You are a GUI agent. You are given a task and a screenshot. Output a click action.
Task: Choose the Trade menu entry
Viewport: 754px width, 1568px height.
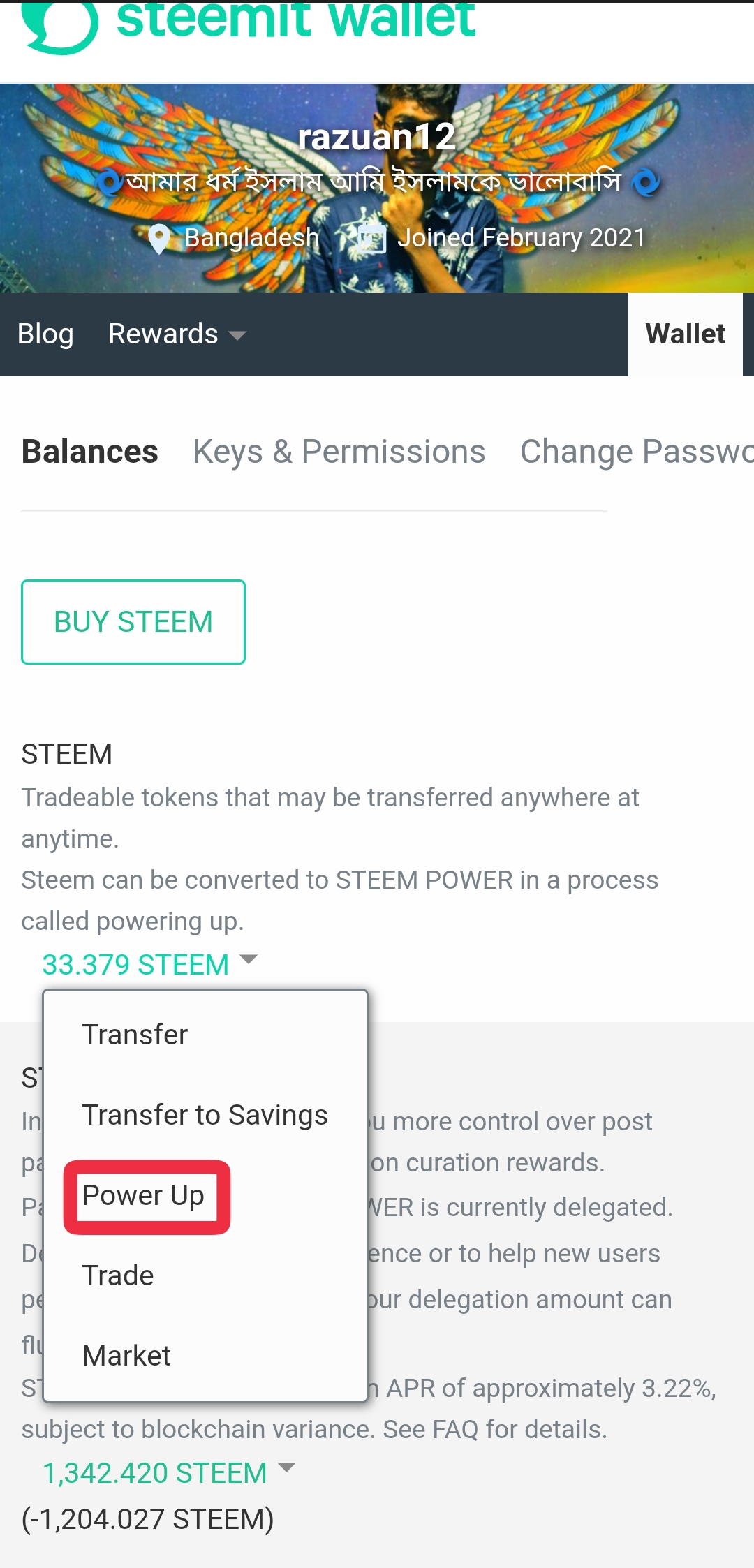[x=118, y=1275]
